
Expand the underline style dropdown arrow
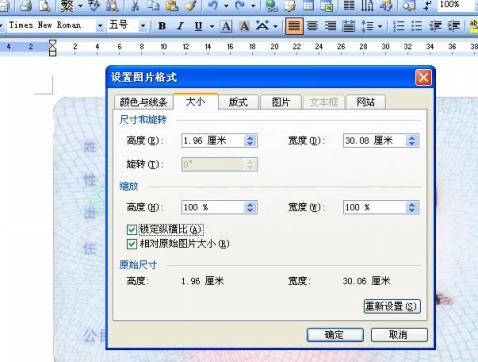pos(212,26)
